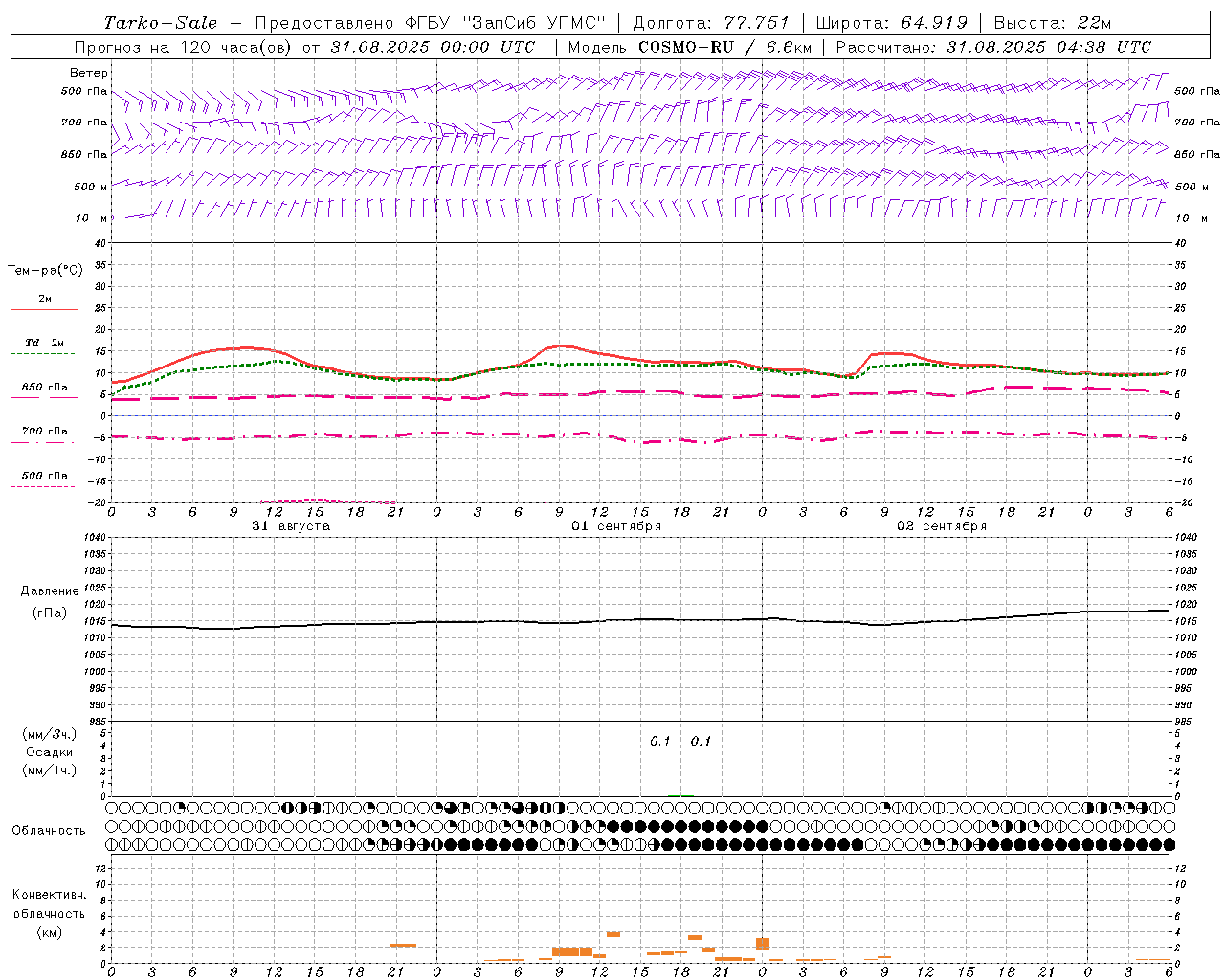Click the Облачность label beside cloud circle rows
The height and width of the screenshot is (980, 1225).
49,831
